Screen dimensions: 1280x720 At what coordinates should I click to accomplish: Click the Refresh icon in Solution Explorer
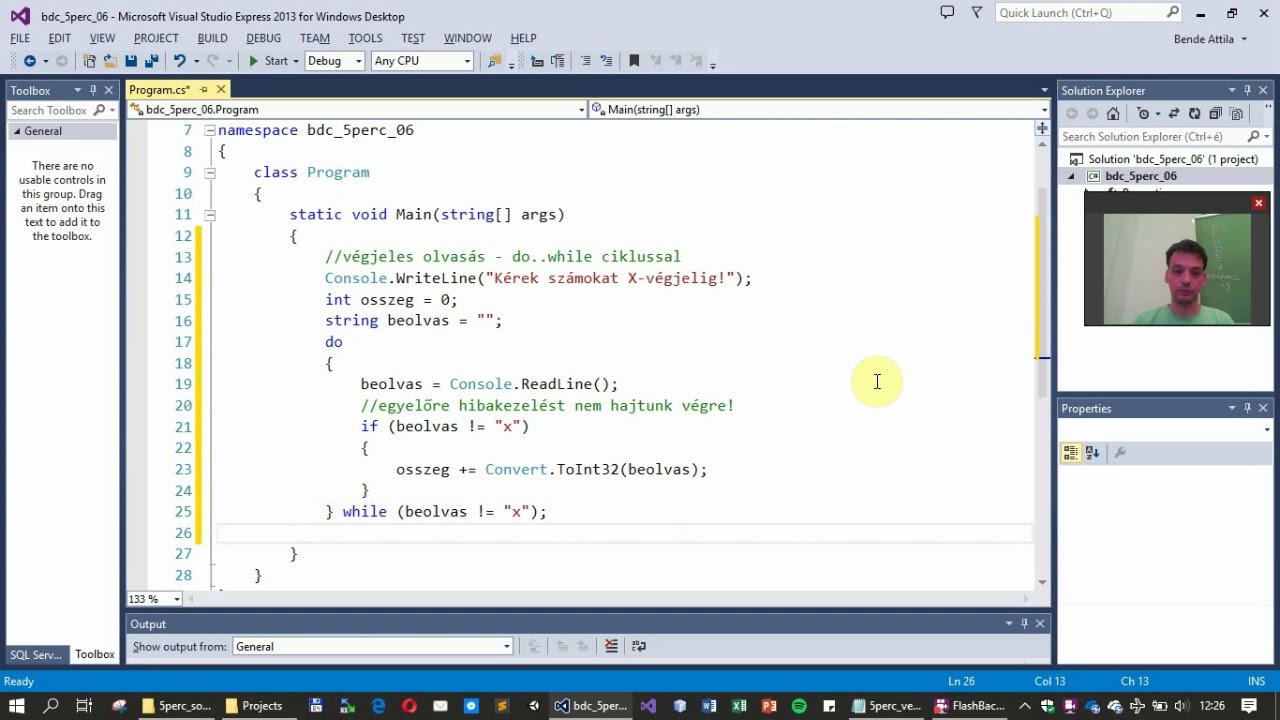click(x=1195, y=113)
